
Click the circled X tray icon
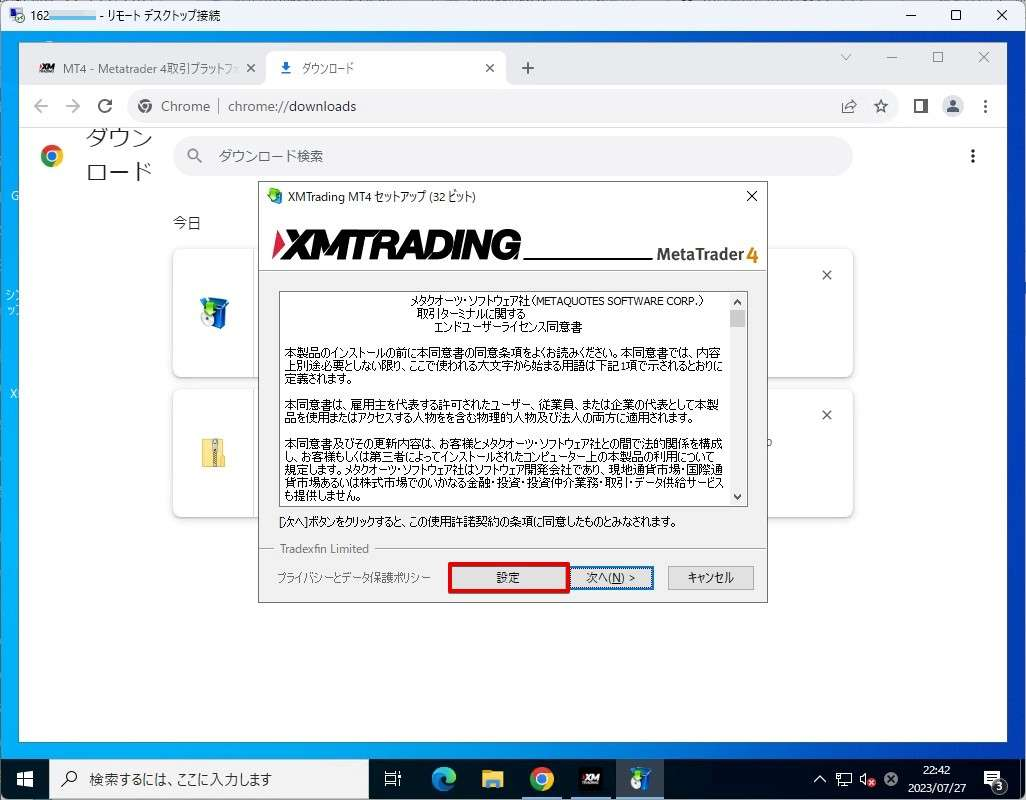click(x=891, y=779)
